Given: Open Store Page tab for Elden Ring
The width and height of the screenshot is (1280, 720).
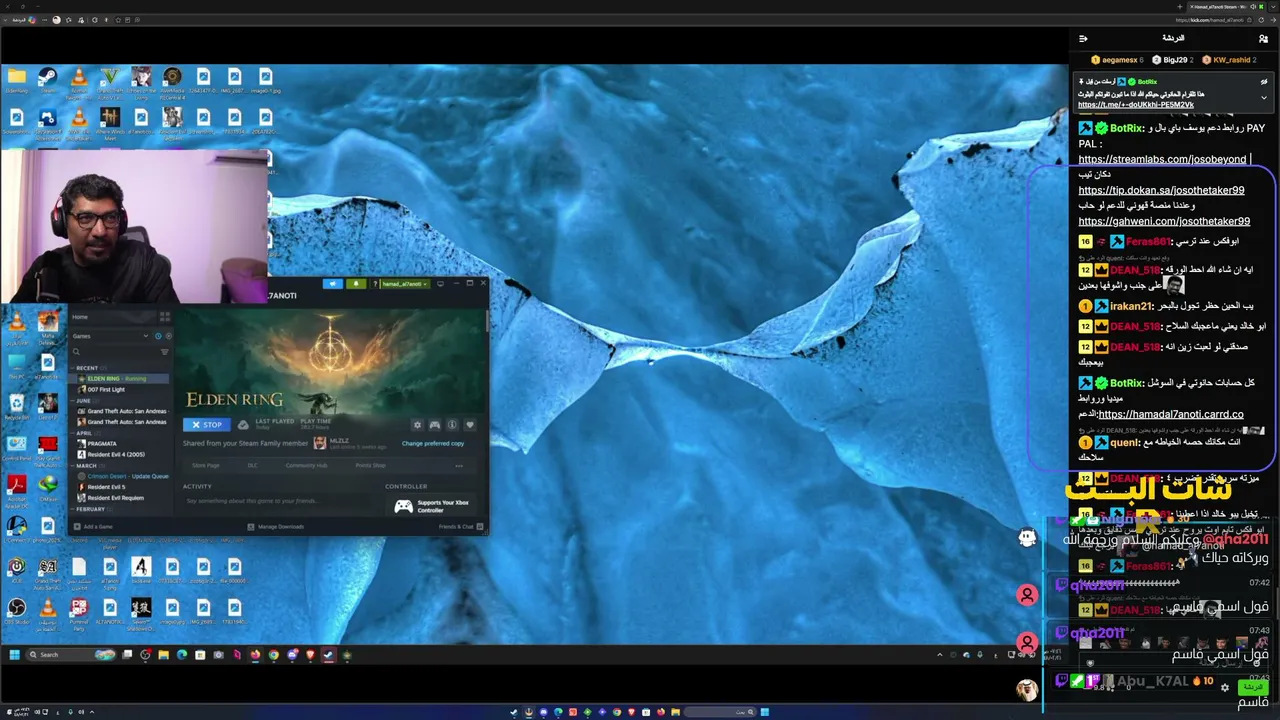Looking at the screenshot, I should 206,465.
